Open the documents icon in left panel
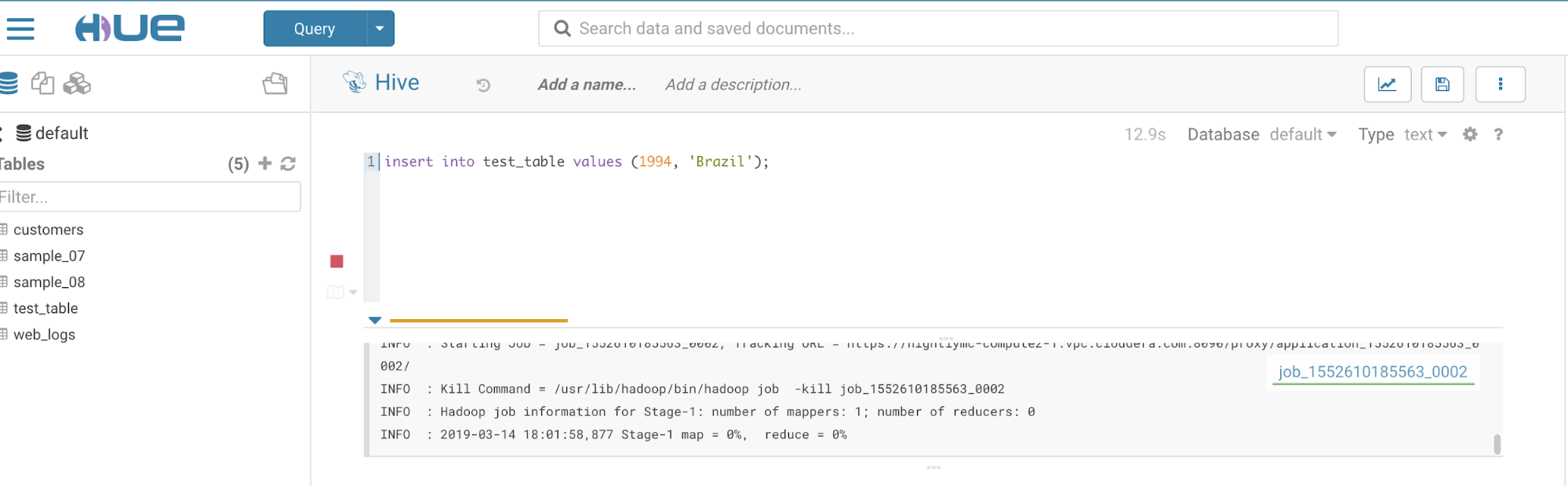Image resolution: width=1568 pixels, height=487 pixels. (42, 83)
